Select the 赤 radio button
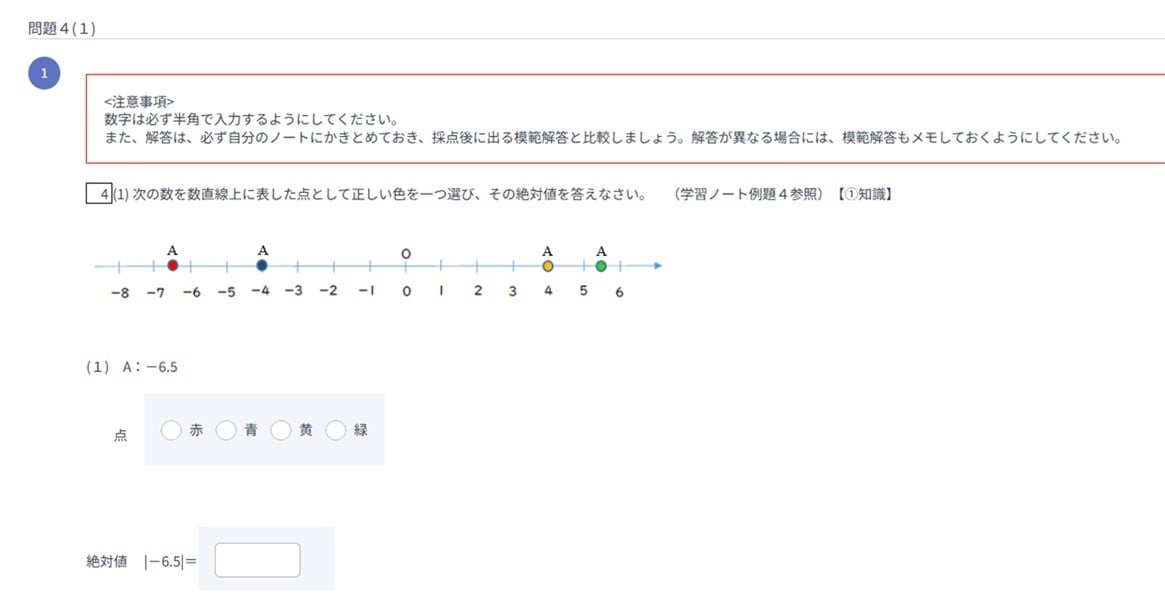 click(171, 430)
